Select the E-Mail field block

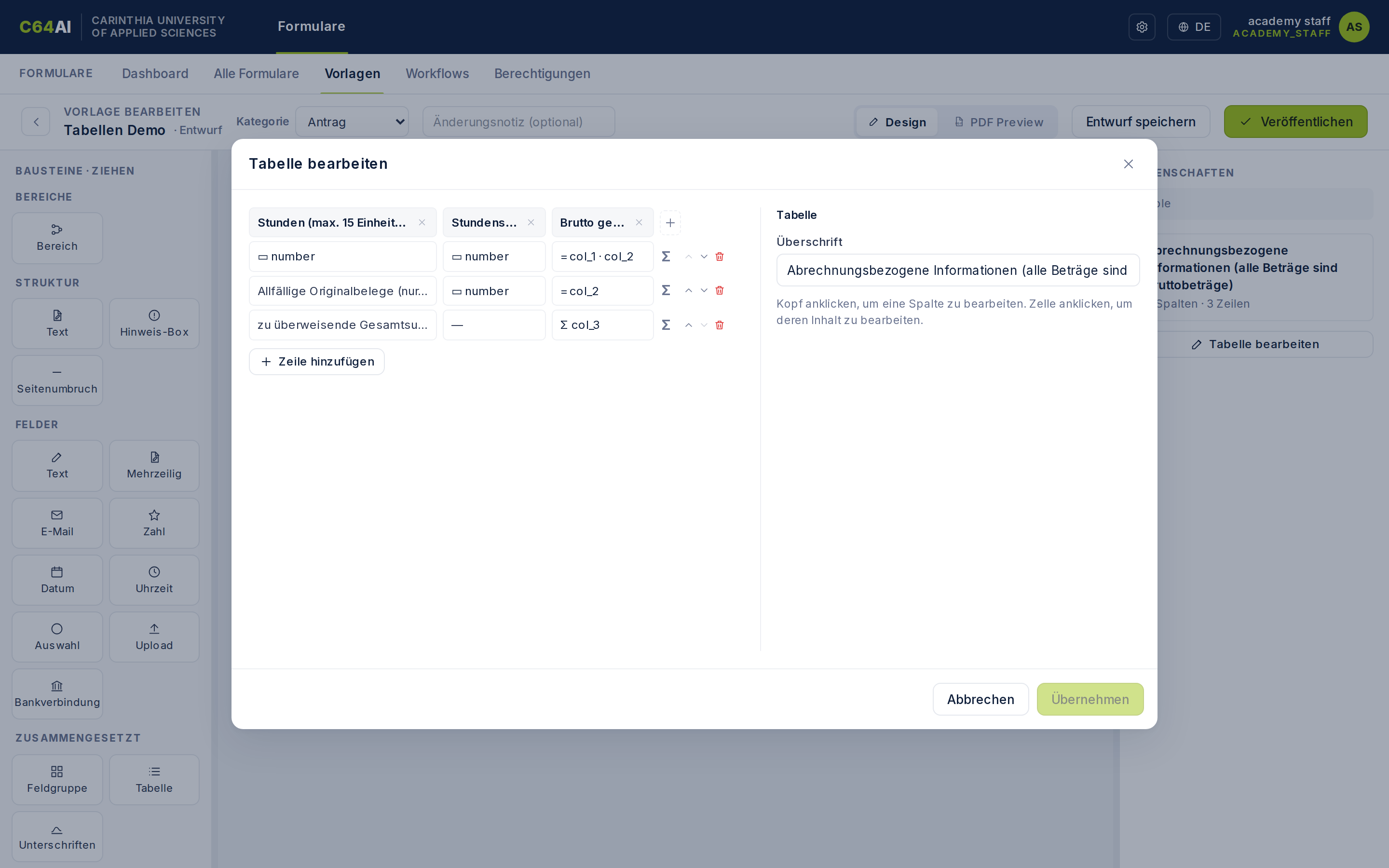click(57, 523)
